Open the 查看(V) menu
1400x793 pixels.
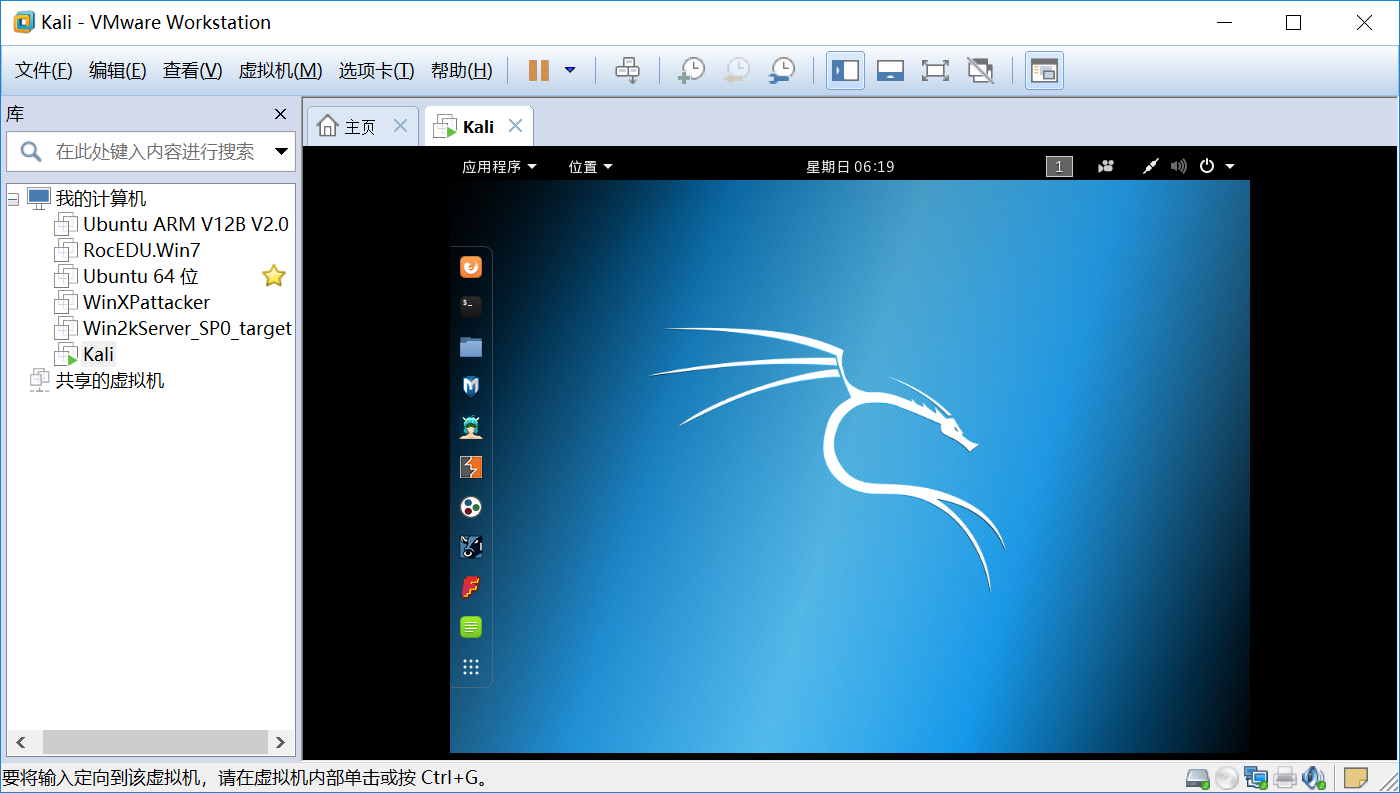coord(193,70)
